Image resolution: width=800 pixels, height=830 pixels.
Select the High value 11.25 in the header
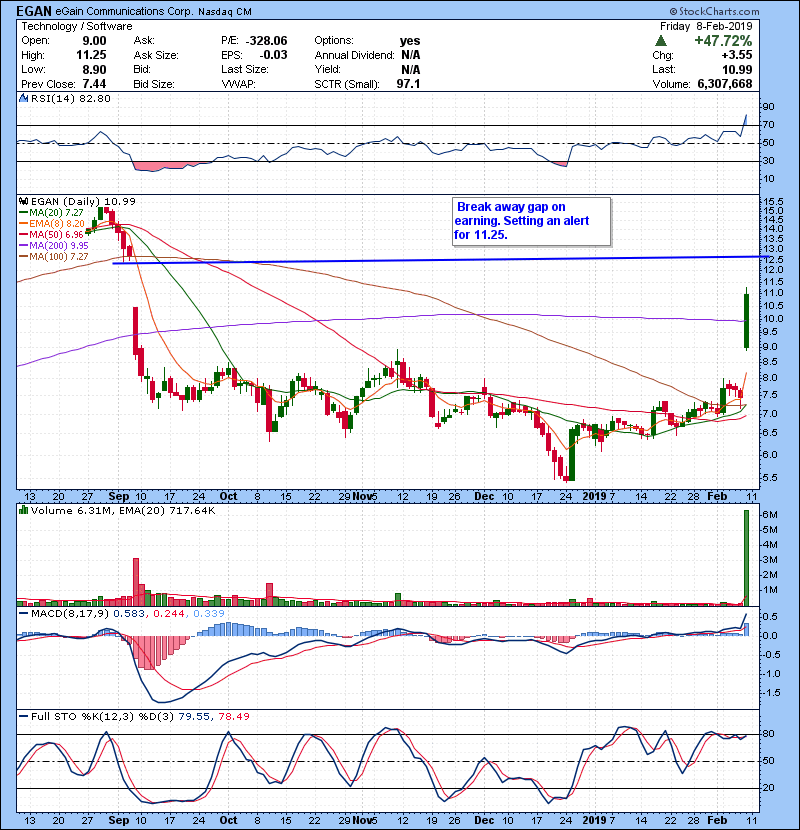[91, 55]
